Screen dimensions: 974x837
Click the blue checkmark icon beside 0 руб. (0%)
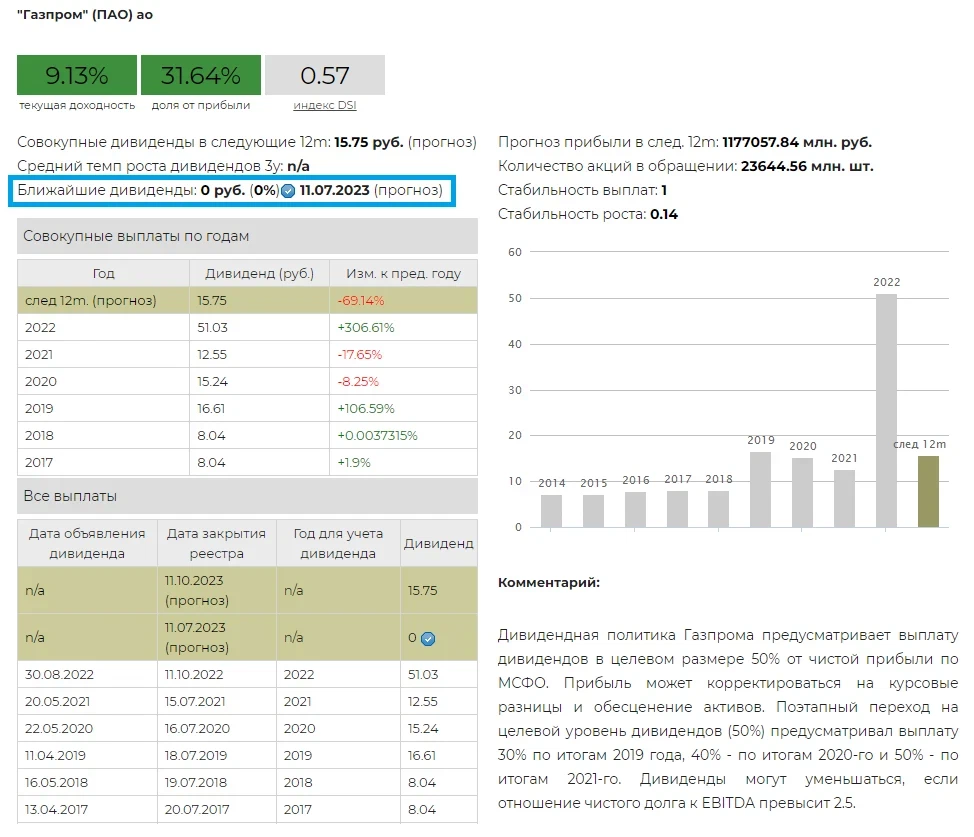pyautogui.click(x=288, y=191)
